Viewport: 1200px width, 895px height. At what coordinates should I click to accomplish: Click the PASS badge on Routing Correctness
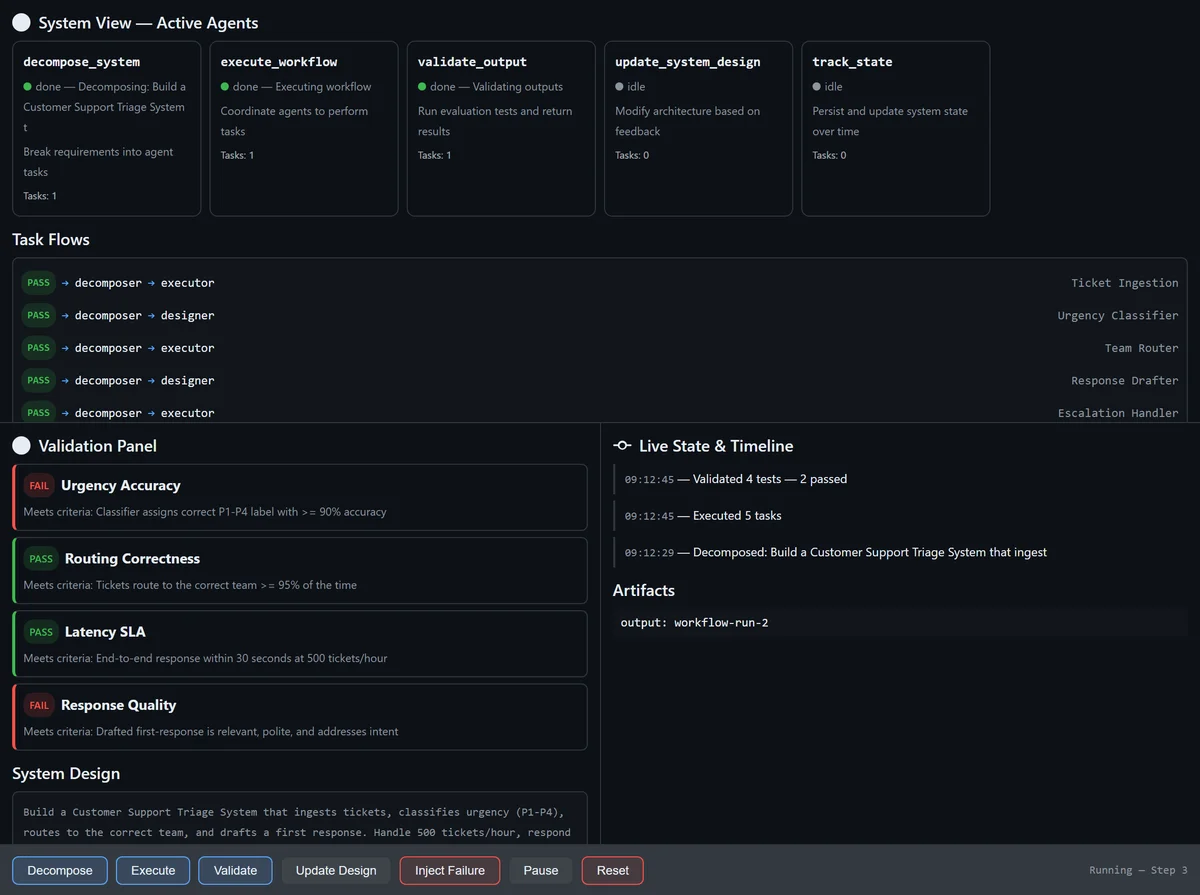coord(41,558)
